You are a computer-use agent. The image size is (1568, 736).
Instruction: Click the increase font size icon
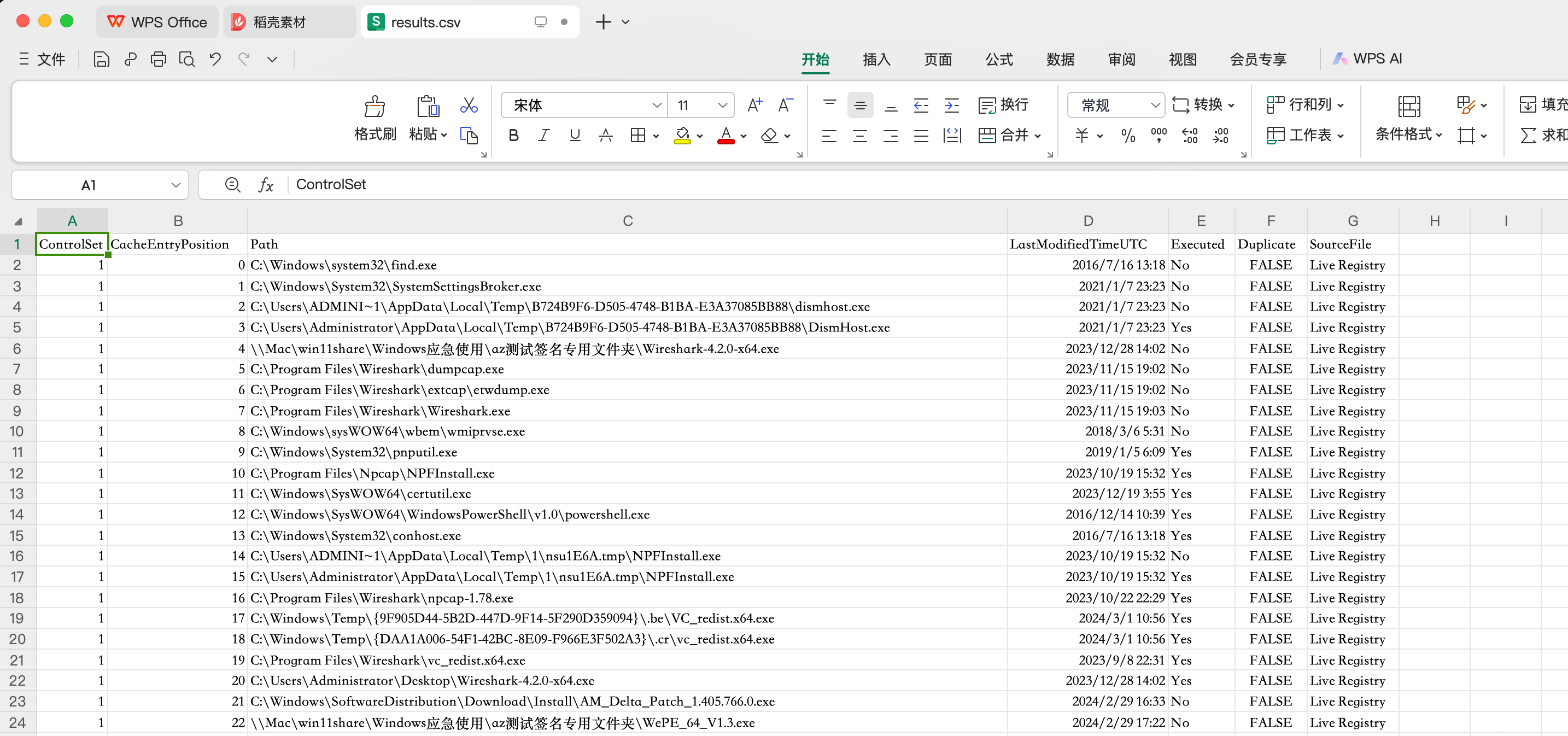click(x=755, y=106)
